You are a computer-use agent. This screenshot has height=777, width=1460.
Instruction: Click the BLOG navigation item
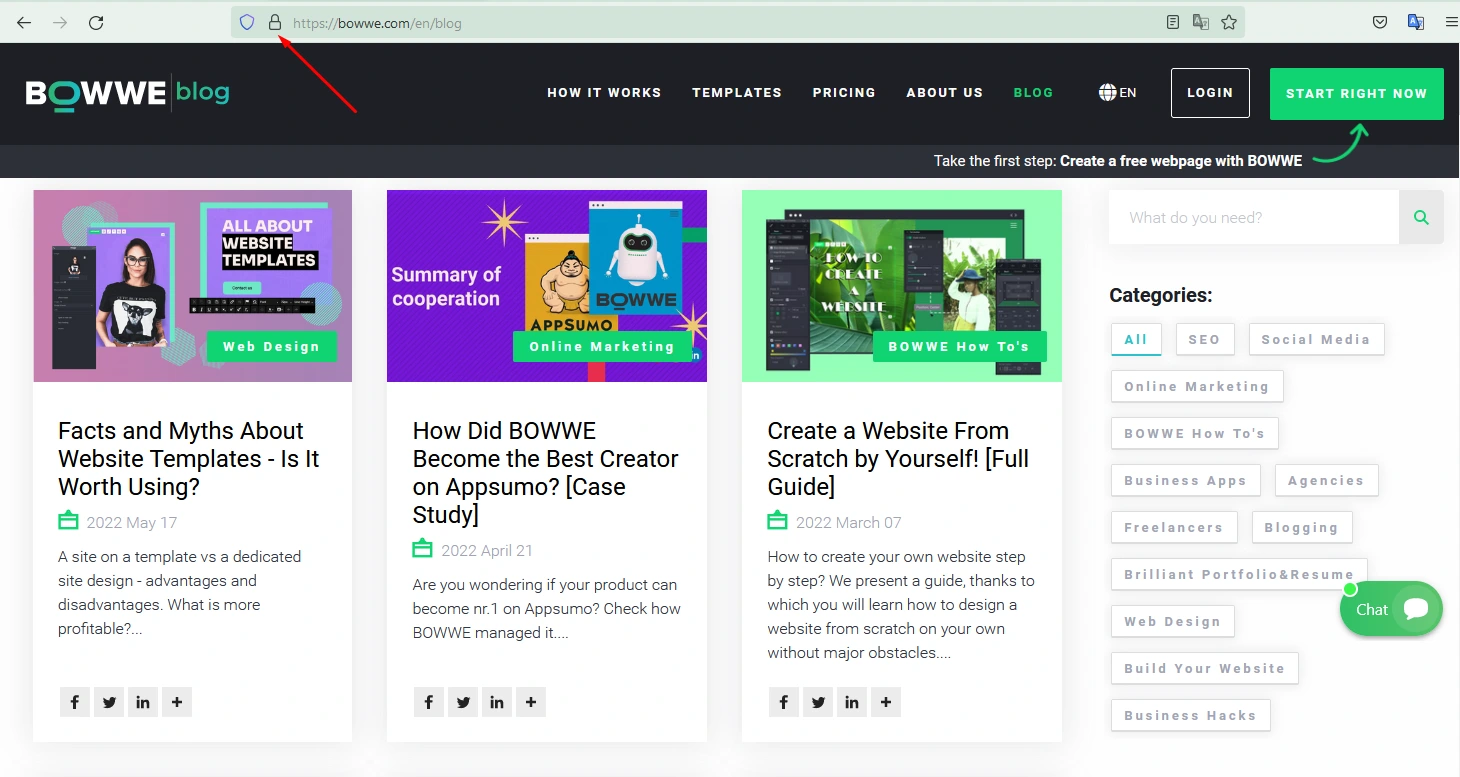(1033, 93)
